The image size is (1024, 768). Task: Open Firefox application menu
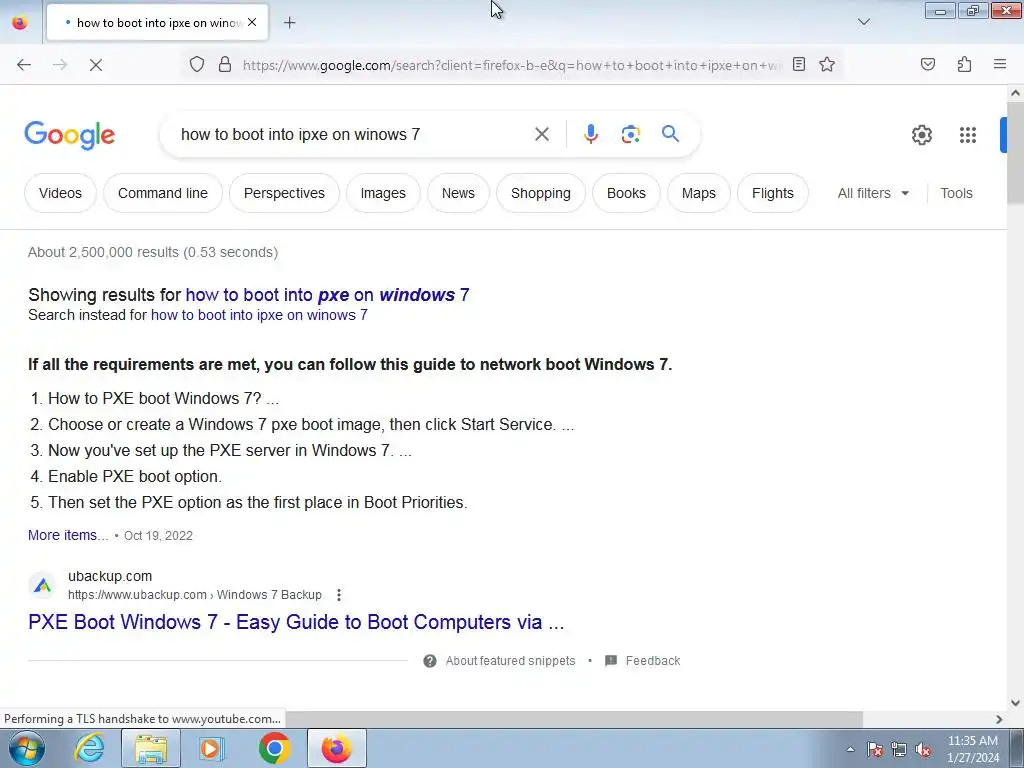tap(1000, 64)
